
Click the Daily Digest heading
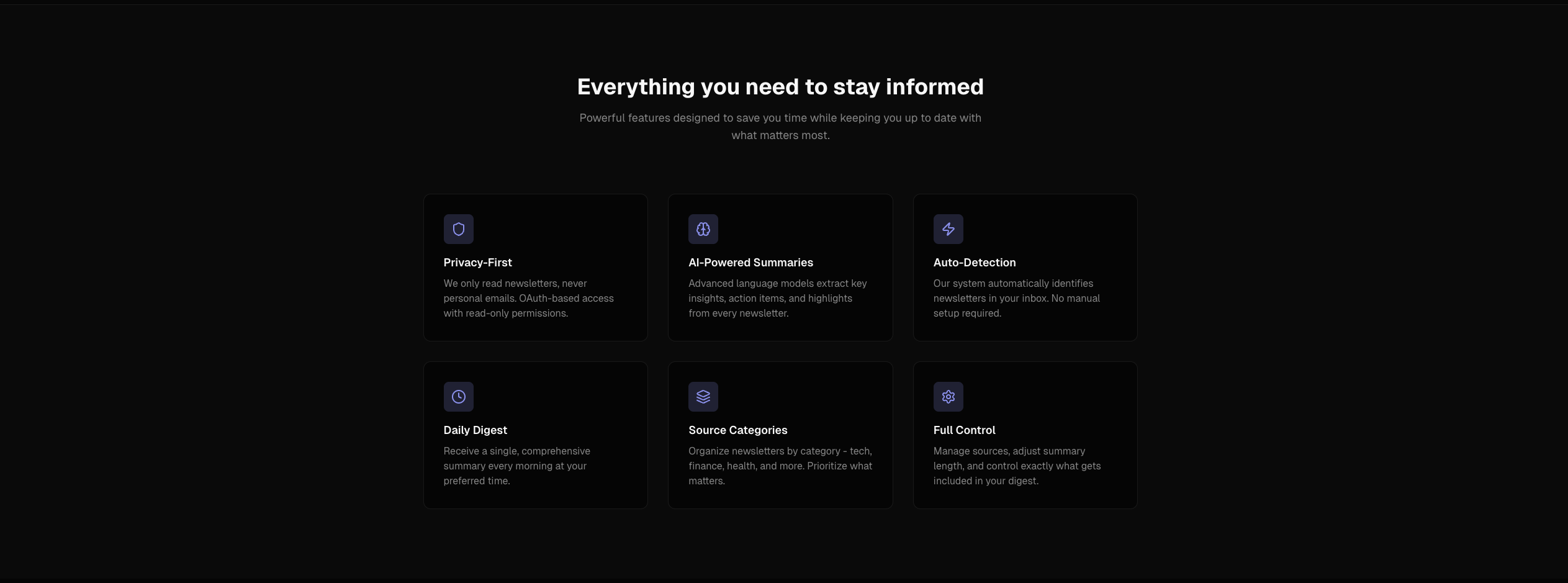click(475, 430)
